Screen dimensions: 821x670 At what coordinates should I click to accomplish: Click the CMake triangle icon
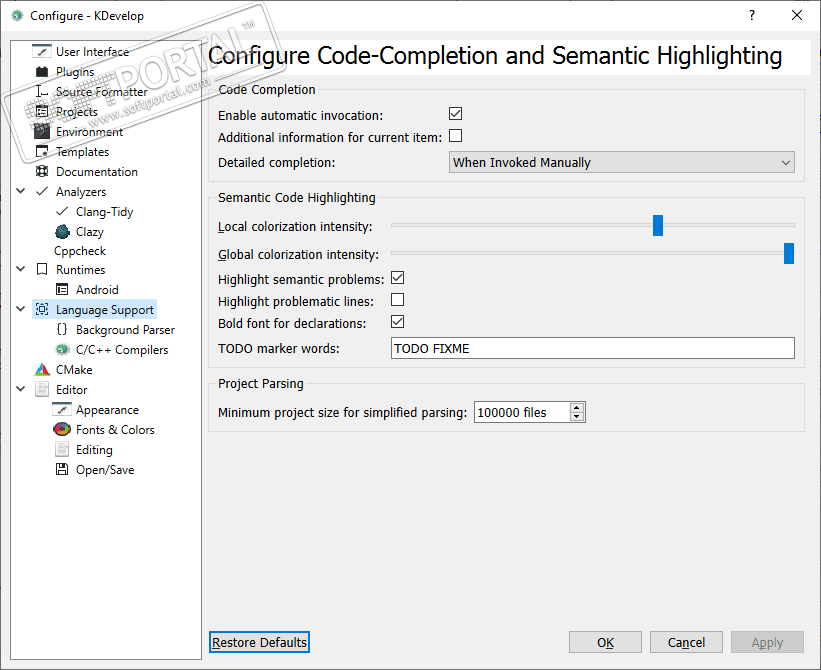coord(42,370)
